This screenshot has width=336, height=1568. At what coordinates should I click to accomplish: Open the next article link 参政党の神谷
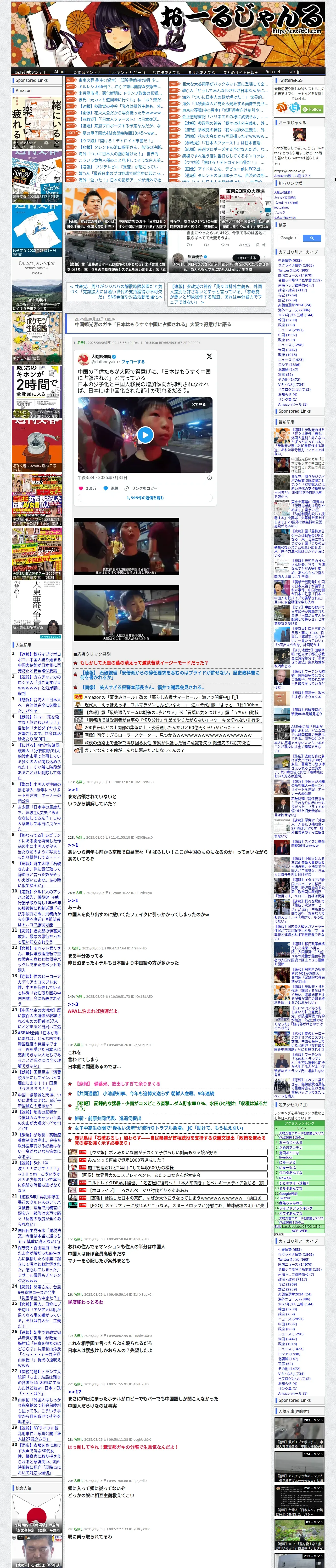(x=216, y=294)
